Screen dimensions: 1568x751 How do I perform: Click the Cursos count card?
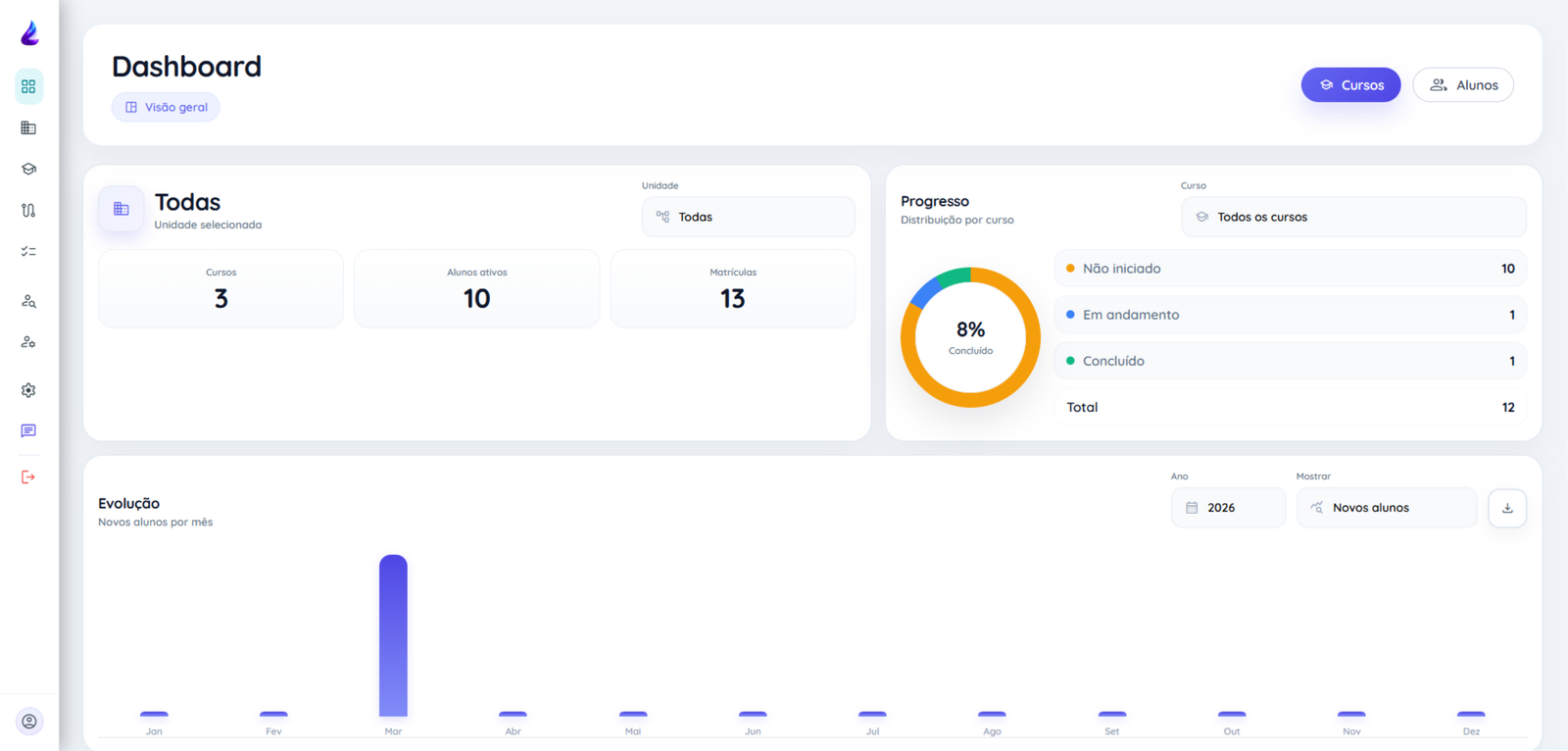coord(220,288)
